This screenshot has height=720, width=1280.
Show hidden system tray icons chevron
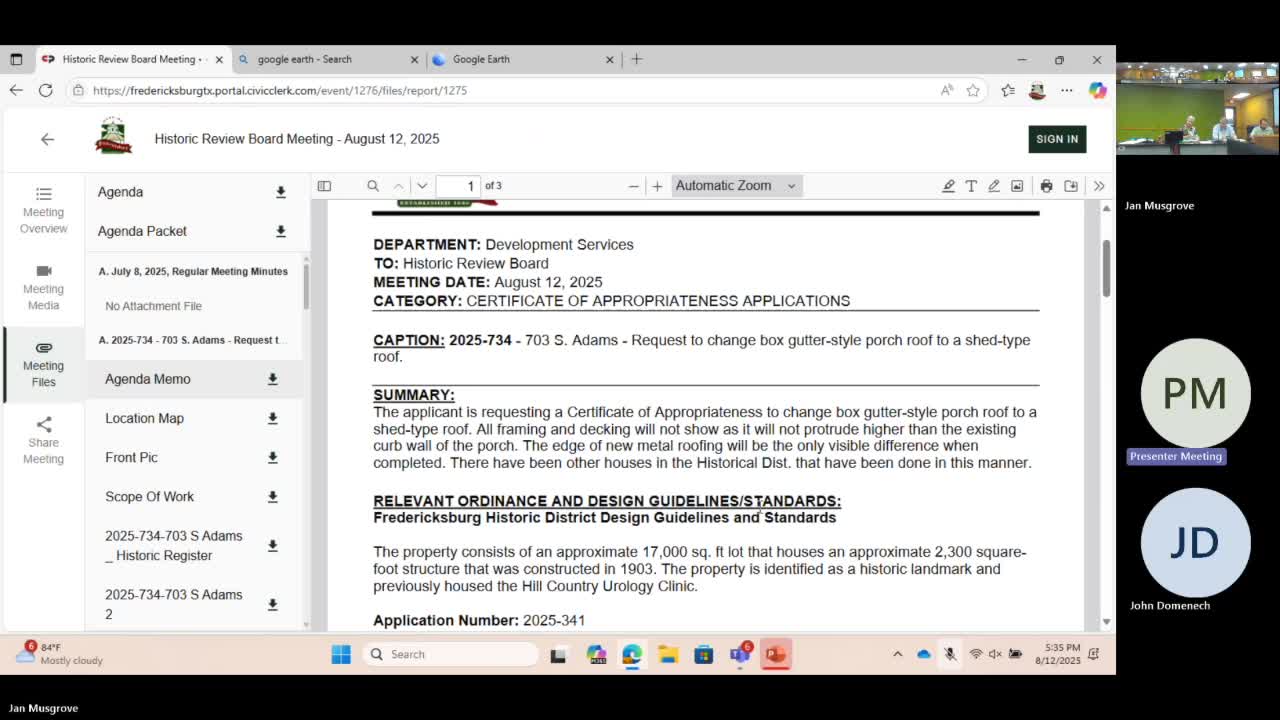click(897, 654)
